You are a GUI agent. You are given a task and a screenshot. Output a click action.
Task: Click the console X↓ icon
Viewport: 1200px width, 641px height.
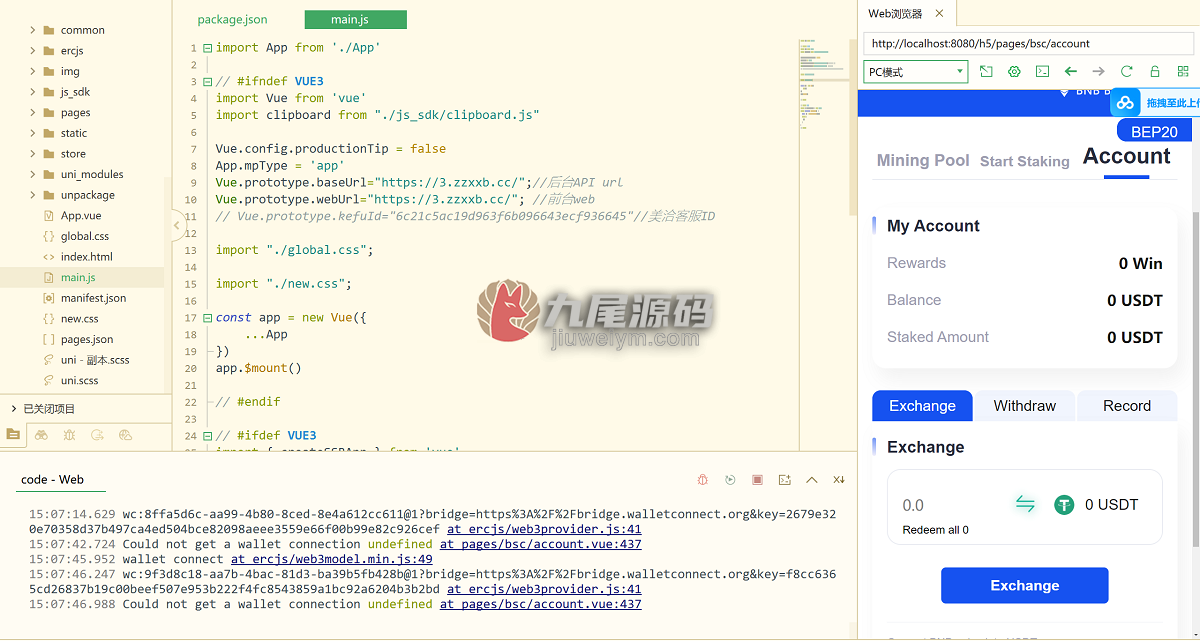point(838,480)
